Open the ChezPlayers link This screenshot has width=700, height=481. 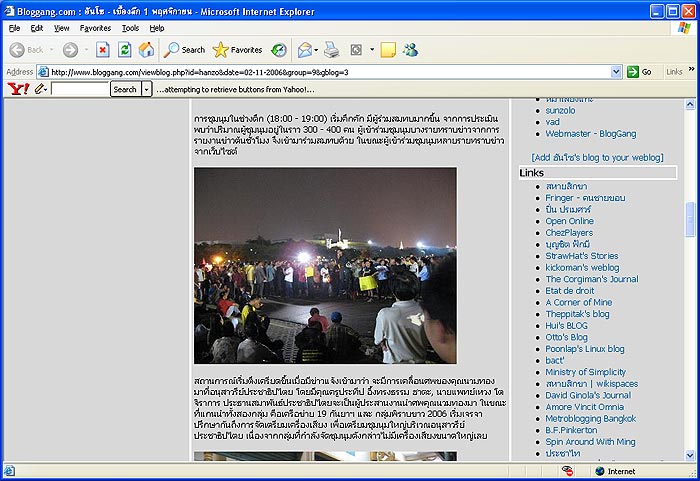point(569,233)
